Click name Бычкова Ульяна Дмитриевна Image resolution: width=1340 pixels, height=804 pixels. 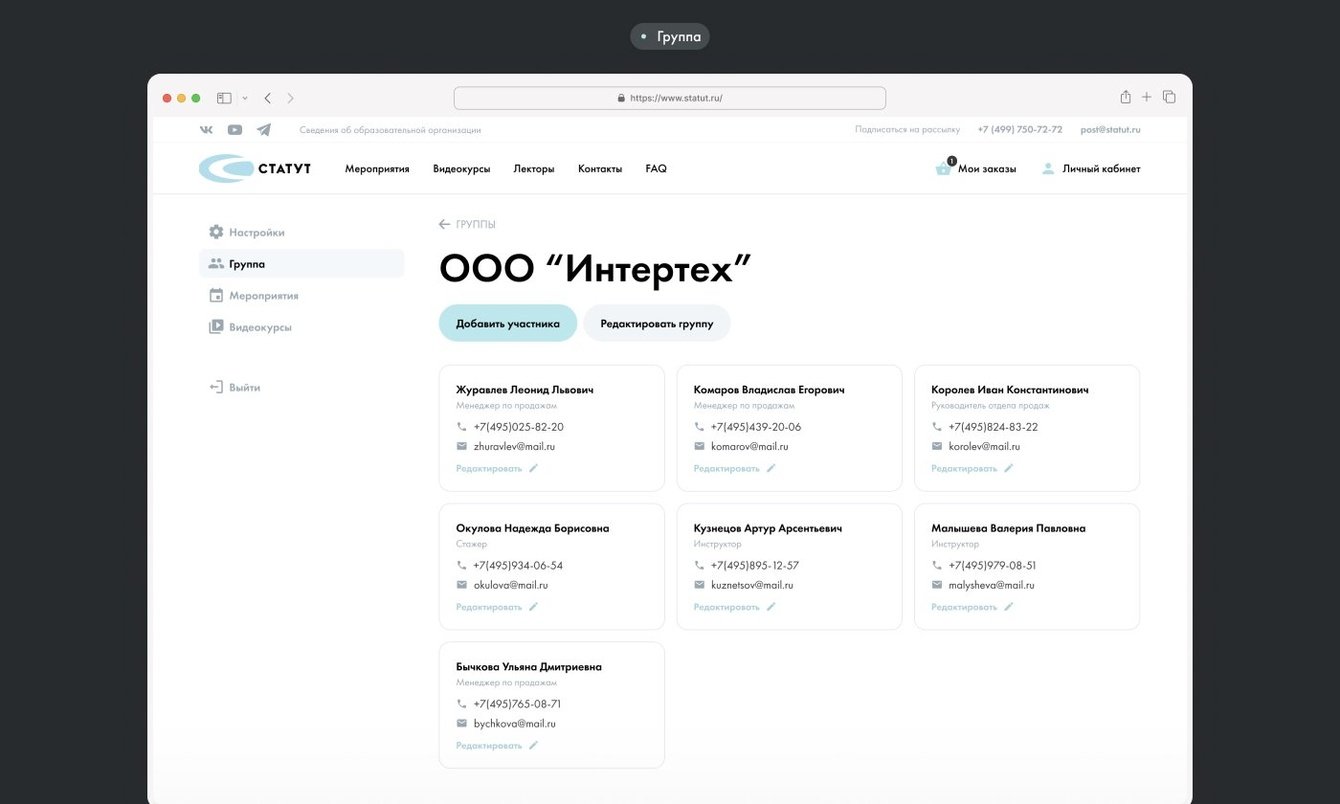pos(529,667)
